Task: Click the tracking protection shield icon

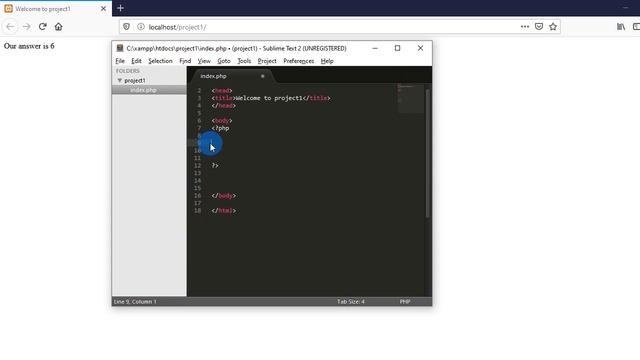Action: coord(127,27)
